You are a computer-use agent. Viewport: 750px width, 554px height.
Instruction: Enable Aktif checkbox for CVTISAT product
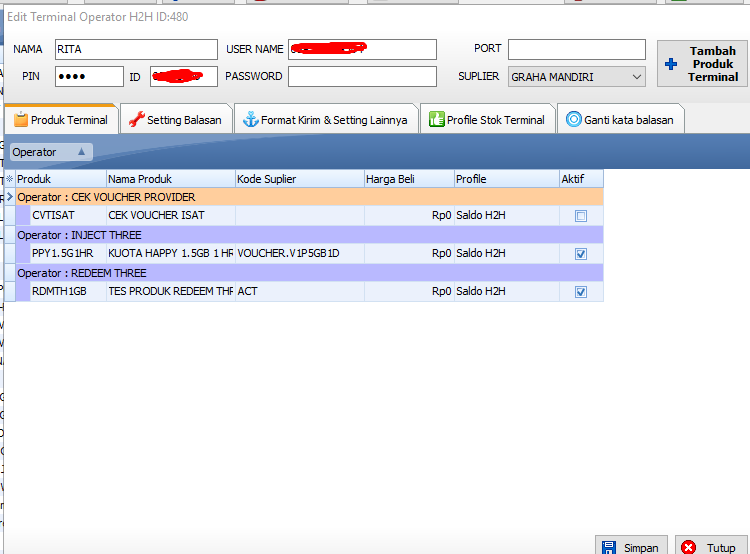581,216
